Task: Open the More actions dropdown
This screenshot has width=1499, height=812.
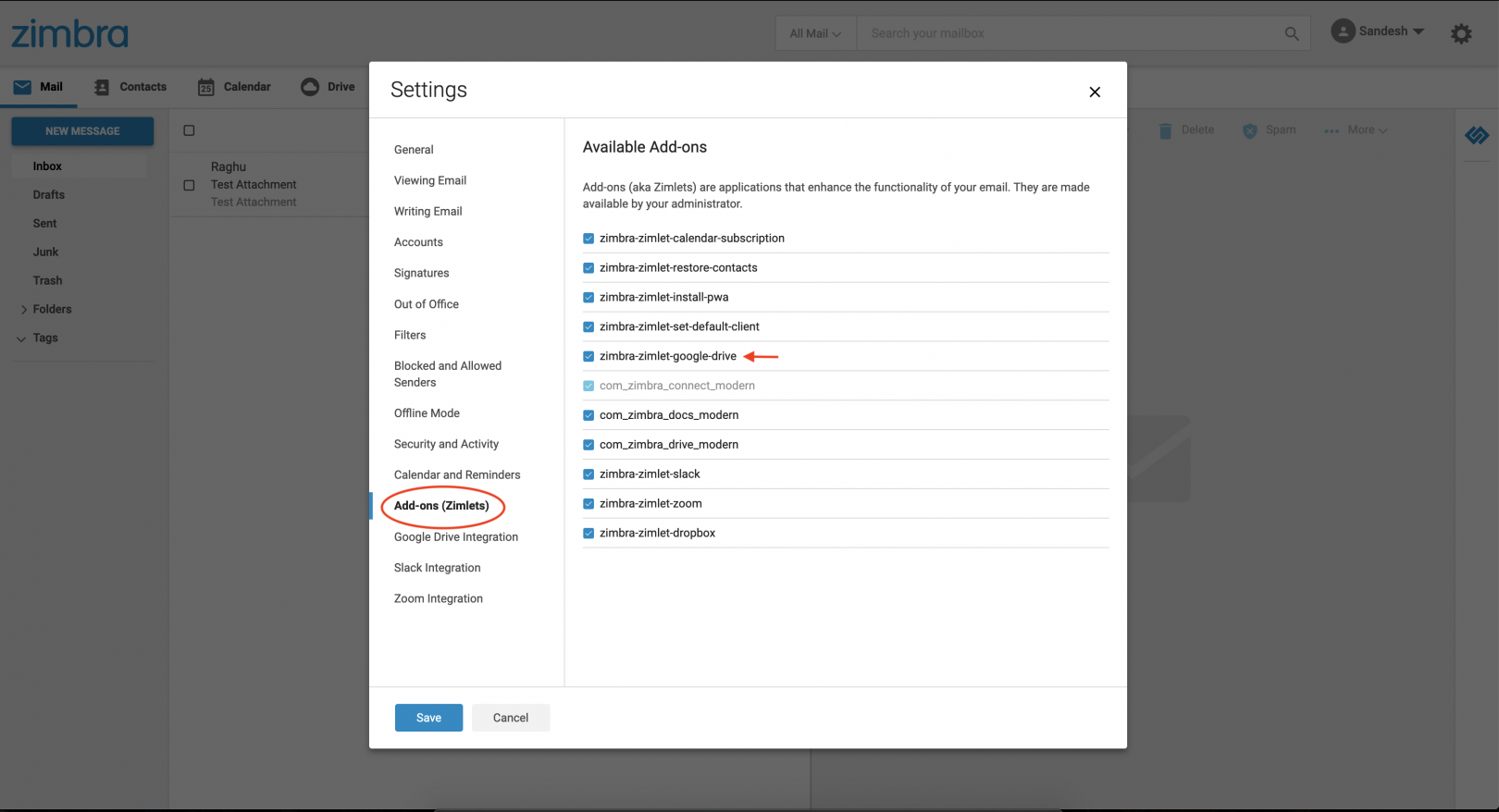Action: [x=1368, y=130]
